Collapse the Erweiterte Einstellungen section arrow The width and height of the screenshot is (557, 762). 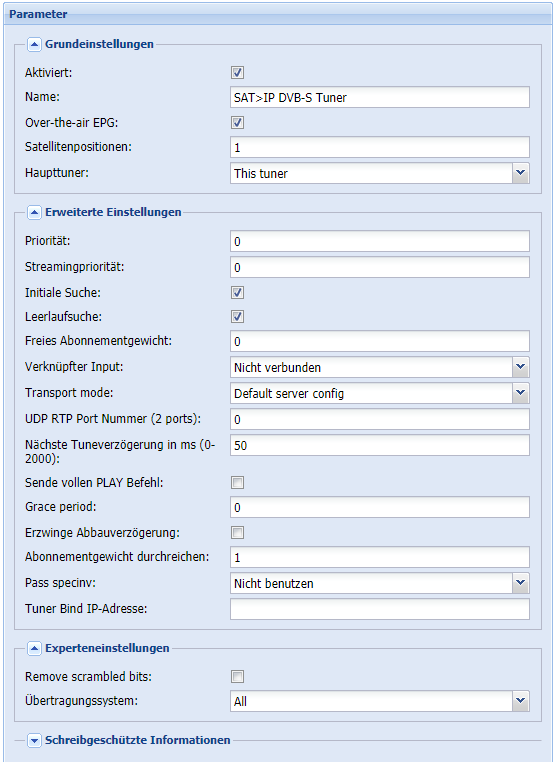pyautogui.click(x=34, y=212)
